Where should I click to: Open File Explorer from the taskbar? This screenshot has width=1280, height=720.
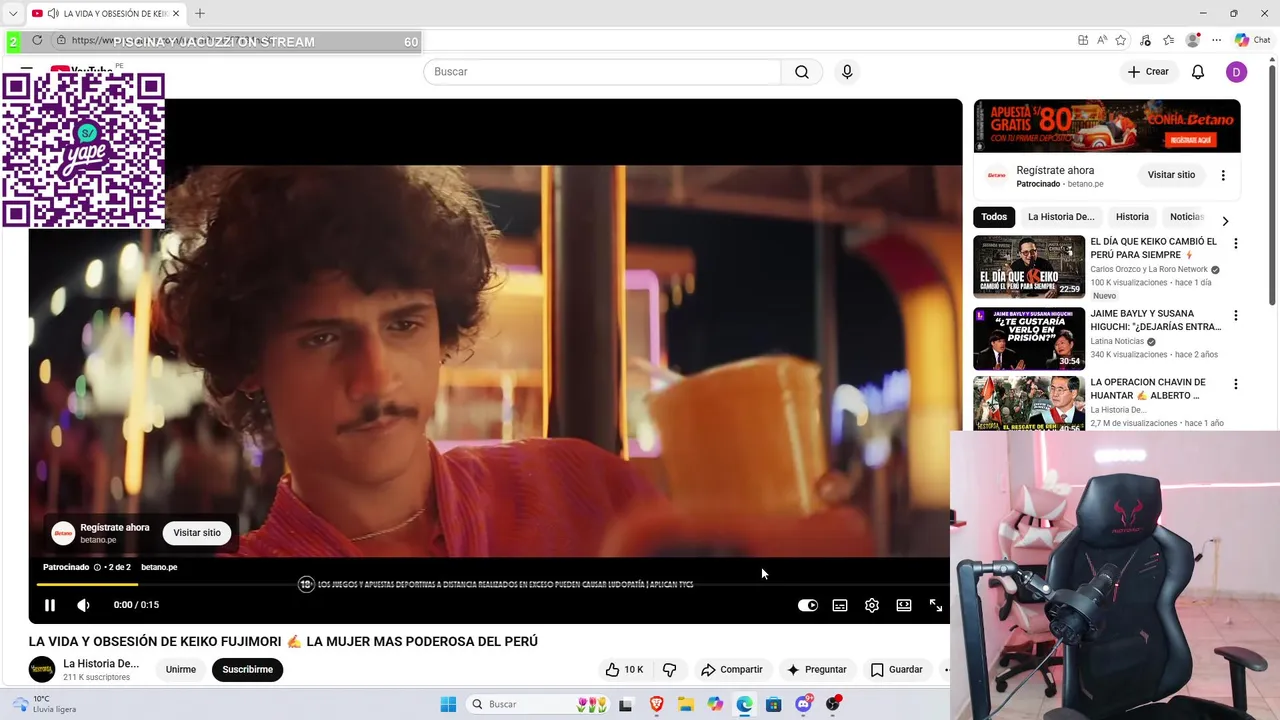click(686, 704)
